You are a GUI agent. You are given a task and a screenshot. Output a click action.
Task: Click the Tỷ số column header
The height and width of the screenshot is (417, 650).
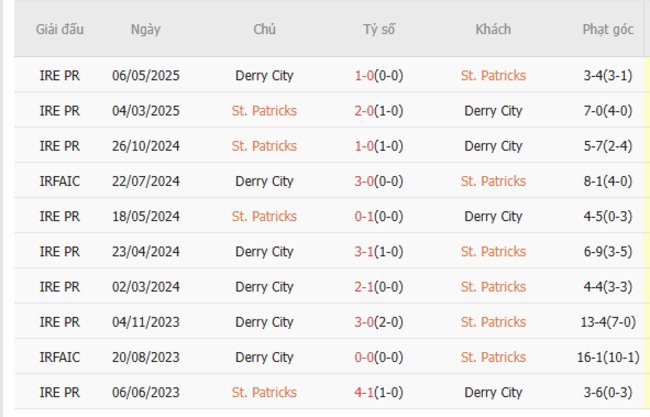pos(379,29)
